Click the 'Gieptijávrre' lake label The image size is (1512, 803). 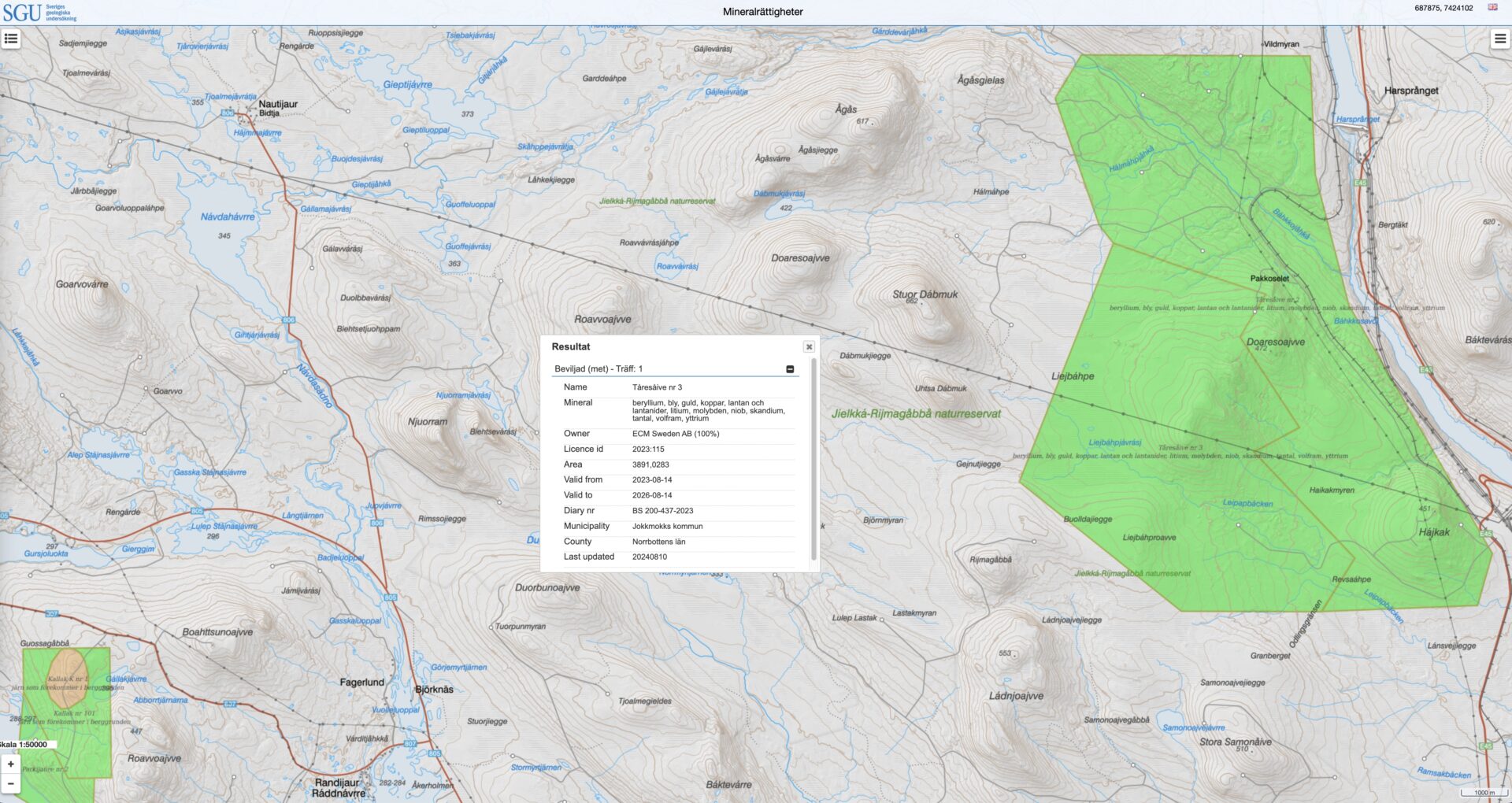pyautogui.click(x=407, y=84)
